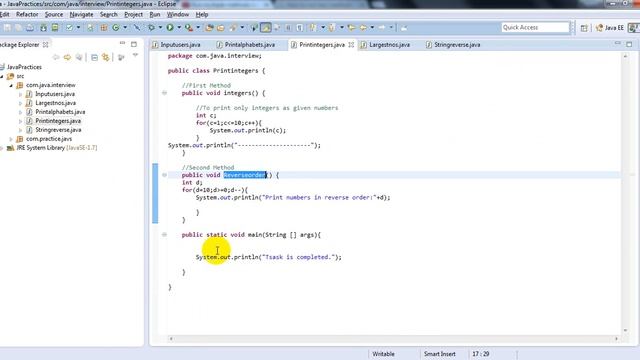
Task: Minimize the Package Explorer view
Action: (x=122, y=43)
